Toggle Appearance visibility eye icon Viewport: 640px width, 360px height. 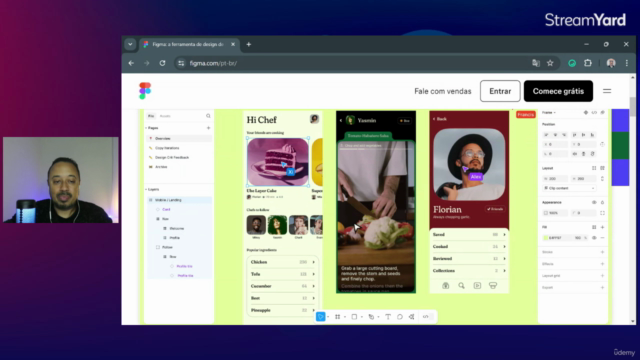click(594, 202)
